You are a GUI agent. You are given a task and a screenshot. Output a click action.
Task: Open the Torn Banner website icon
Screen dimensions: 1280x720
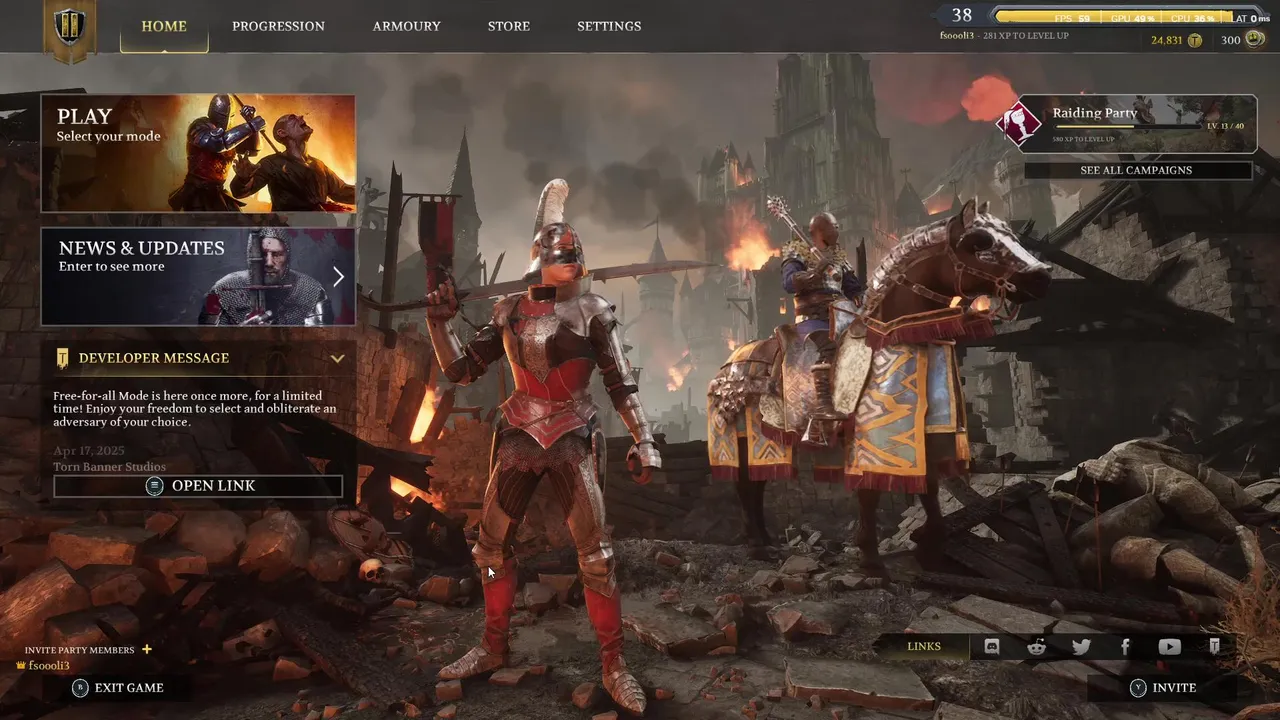click(x=1214, y=647)
